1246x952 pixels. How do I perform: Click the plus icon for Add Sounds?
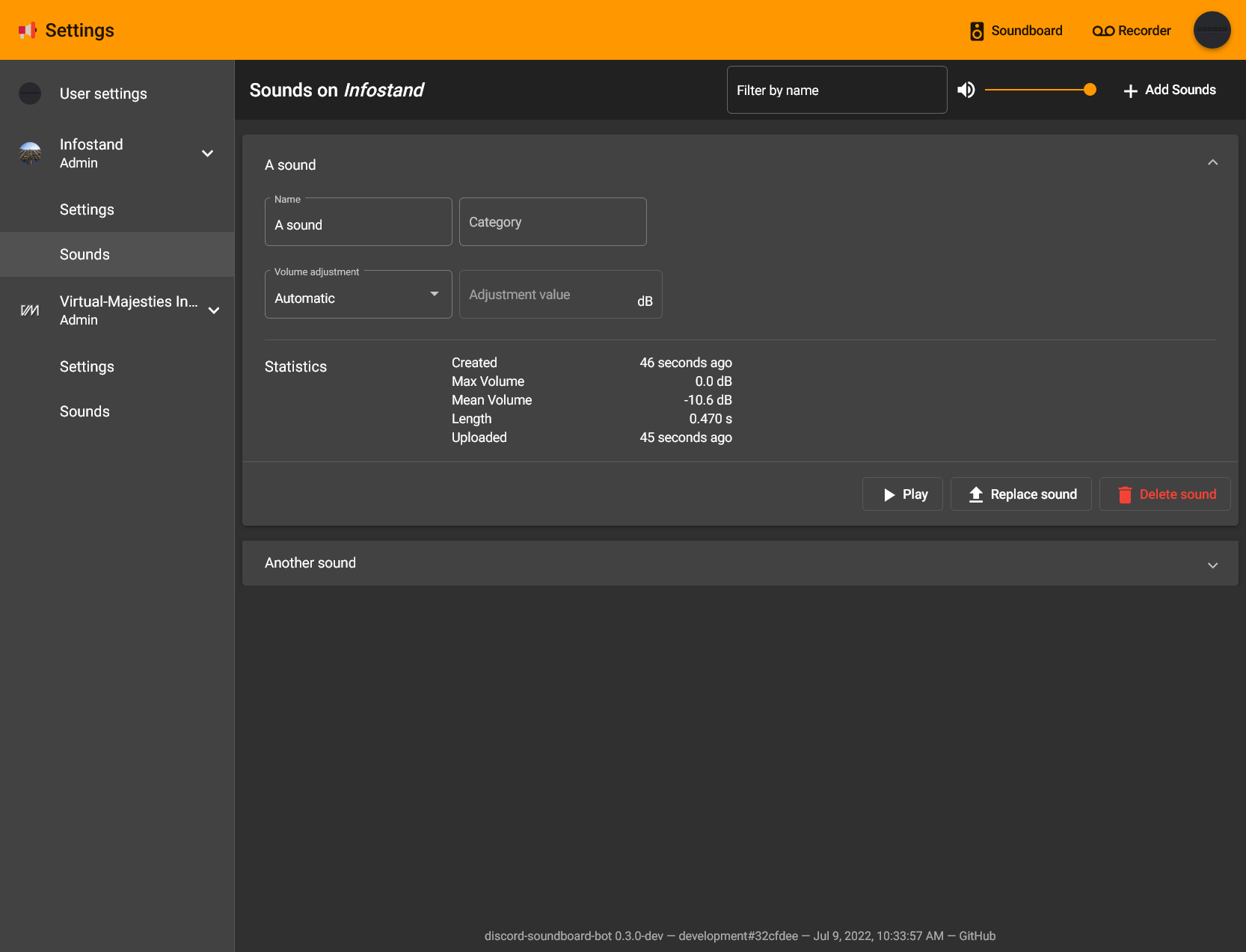pos(1130,90)
